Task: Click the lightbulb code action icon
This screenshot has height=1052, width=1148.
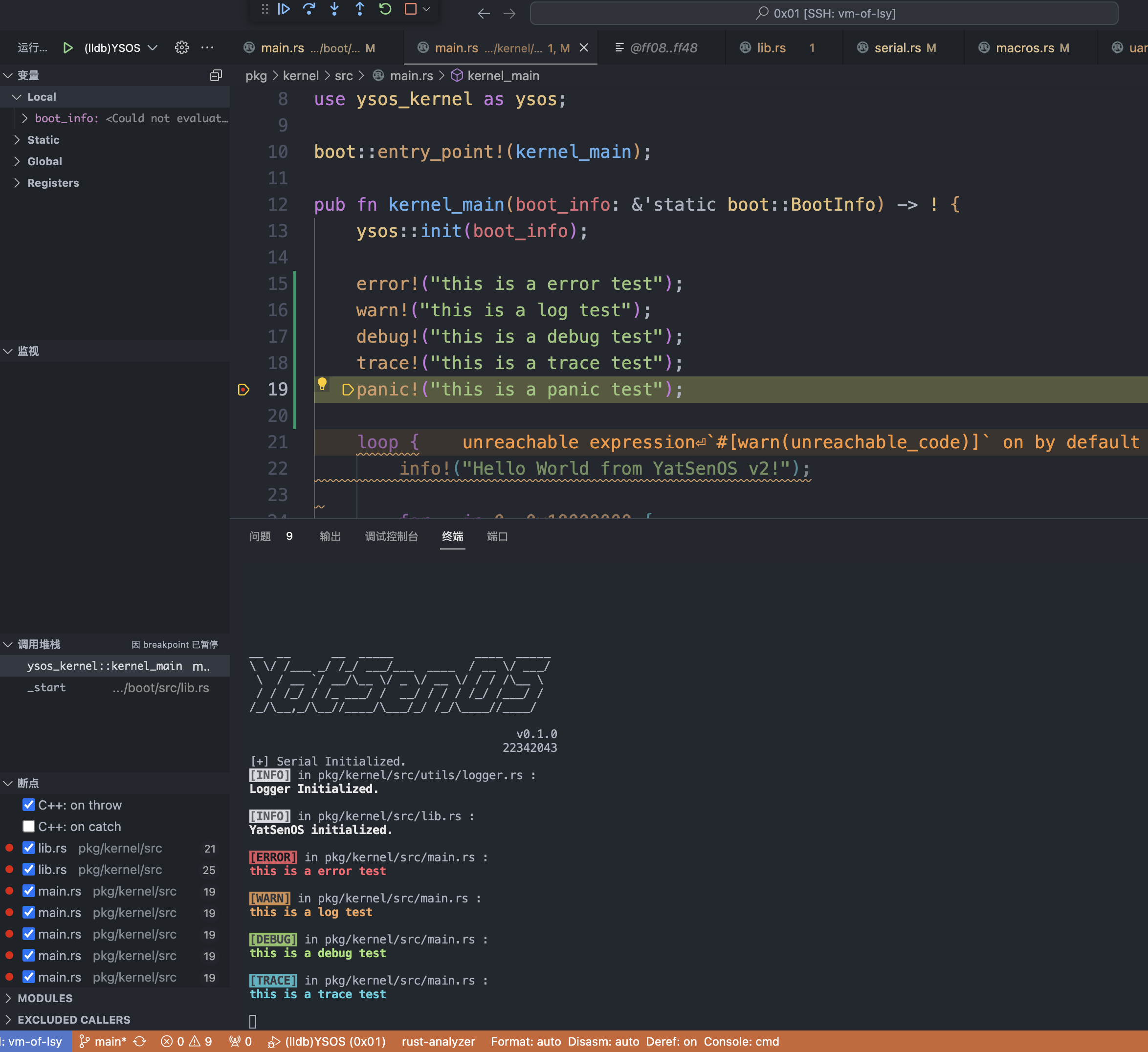Action: [x=322, y=384]
